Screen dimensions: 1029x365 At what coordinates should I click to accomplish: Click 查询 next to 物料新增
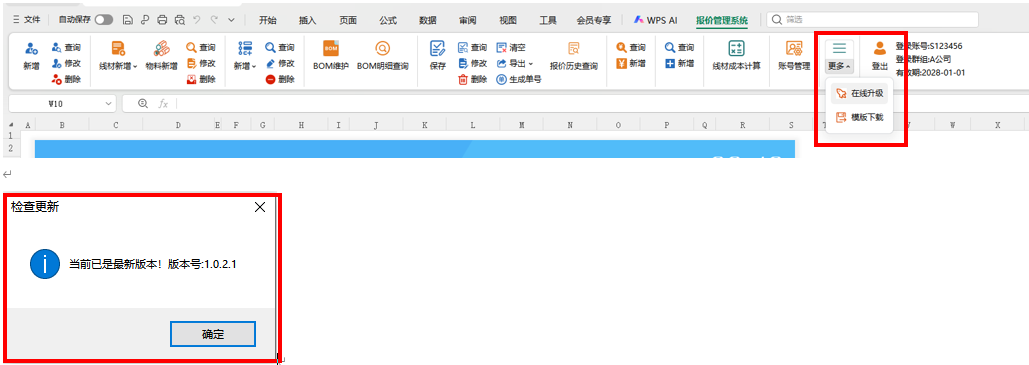pyautogui.click(x=201, y=47)
